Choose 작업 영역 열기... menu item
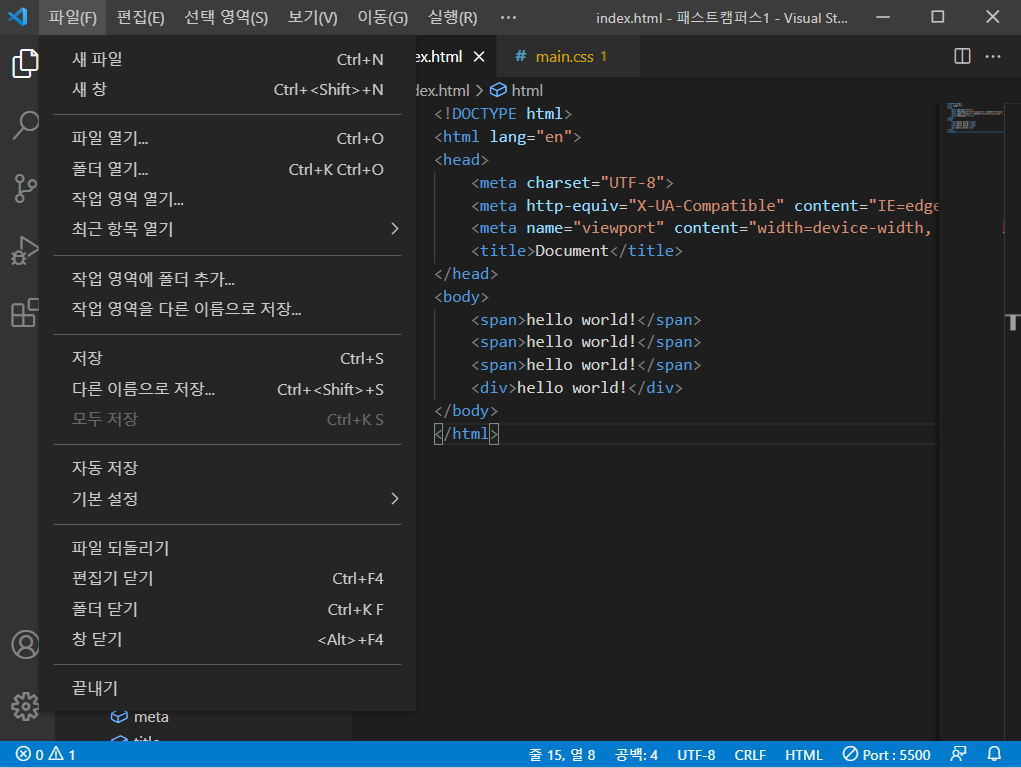The image size is (1021, 768). 227,199
